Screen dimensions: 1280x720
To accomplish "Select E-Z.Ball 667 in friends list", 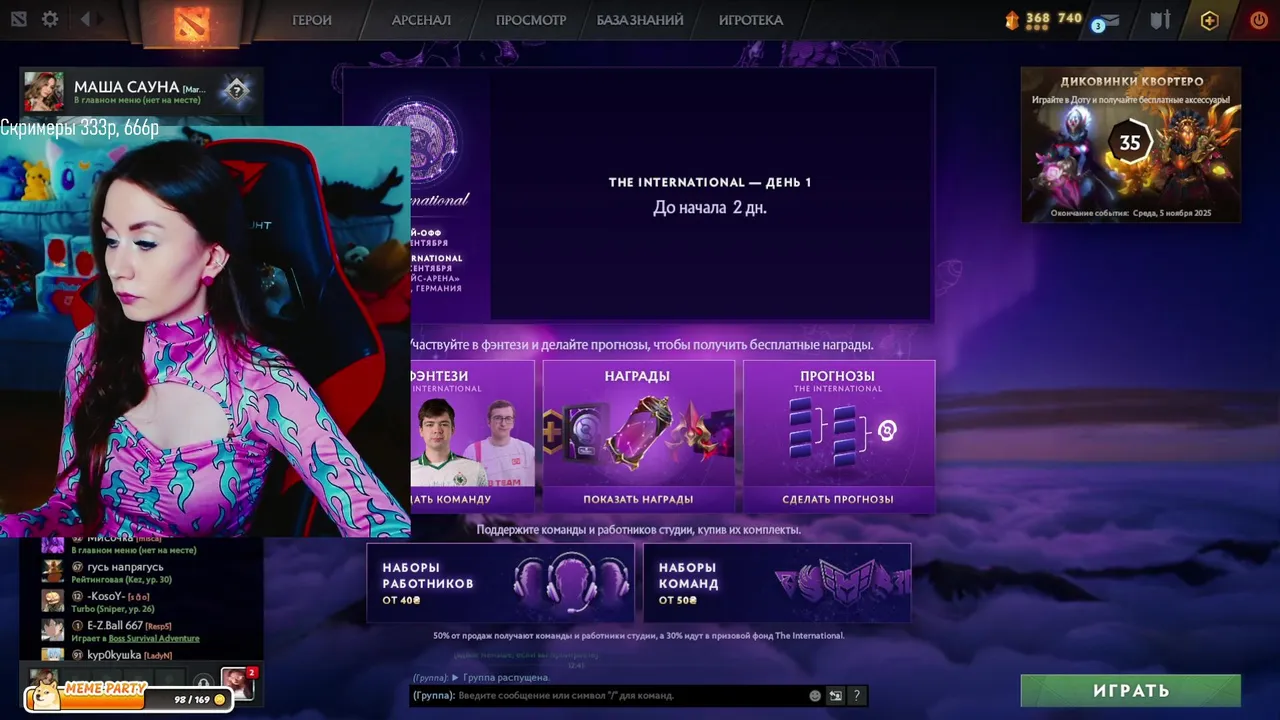I will tap(140, 630).
